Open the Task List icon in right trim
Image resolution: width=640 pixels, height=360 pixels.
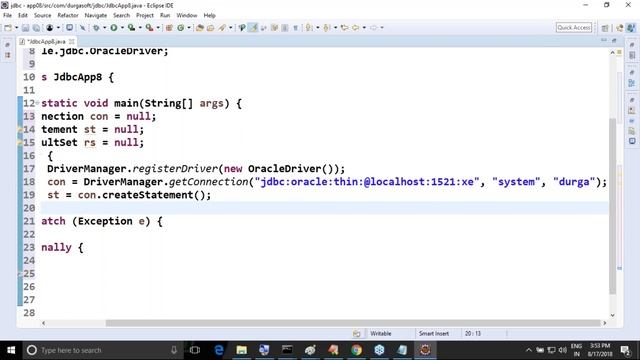632,56
